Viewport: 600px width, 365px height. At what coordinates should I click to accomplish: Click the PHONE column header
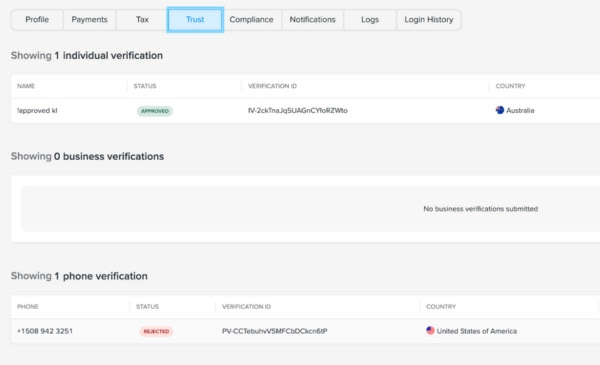28,306
